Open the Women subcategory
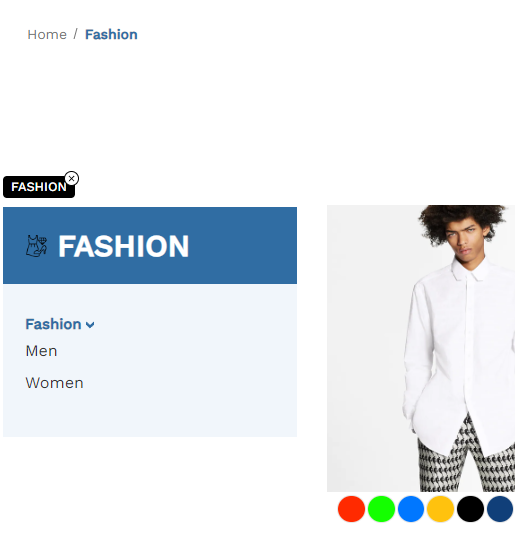The height and width of the screenshot is (535, 515). coord(54,383)
